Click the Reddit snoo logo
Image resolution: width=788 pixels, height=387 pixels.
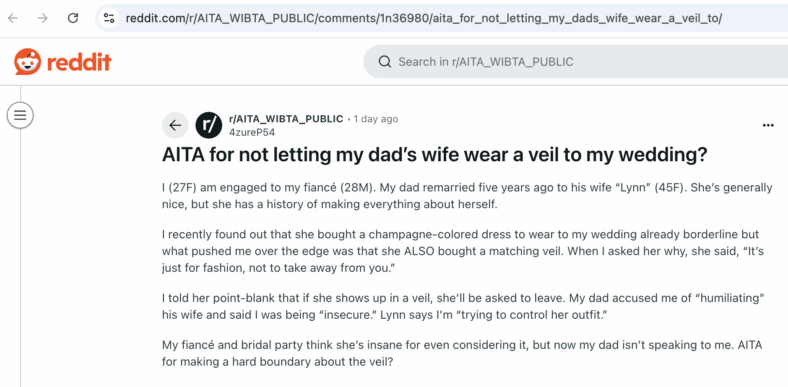click(x=27, y=62)
